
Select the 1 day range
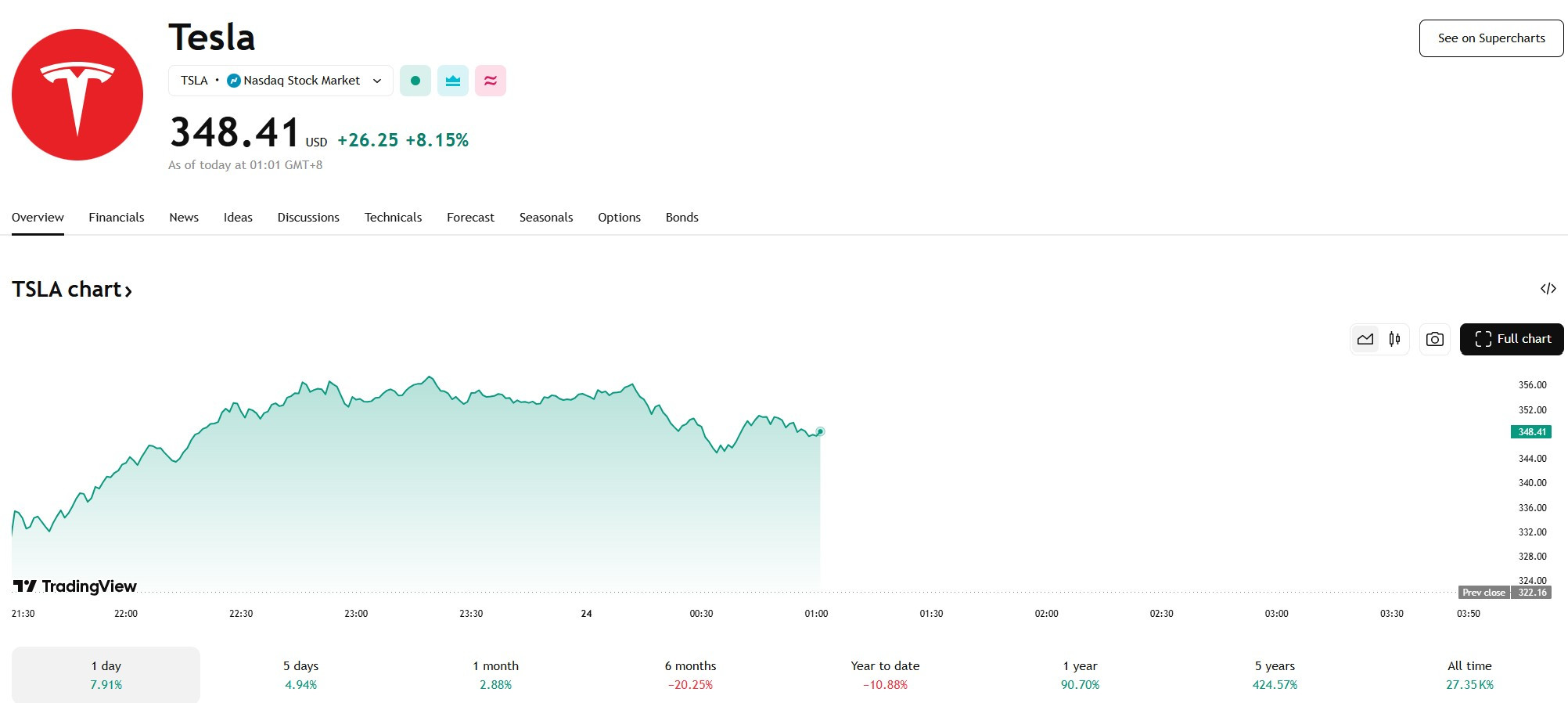click(106, 675)
